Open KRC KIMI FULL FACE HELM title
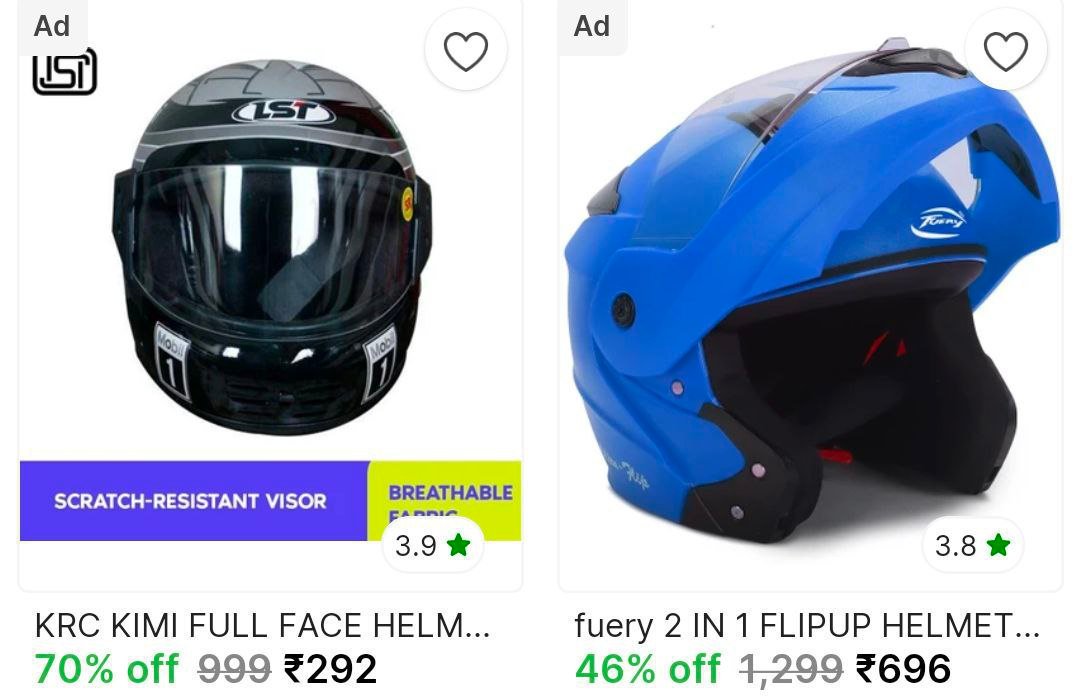The height and width of the screenshot is (697, 1079). 262,625
